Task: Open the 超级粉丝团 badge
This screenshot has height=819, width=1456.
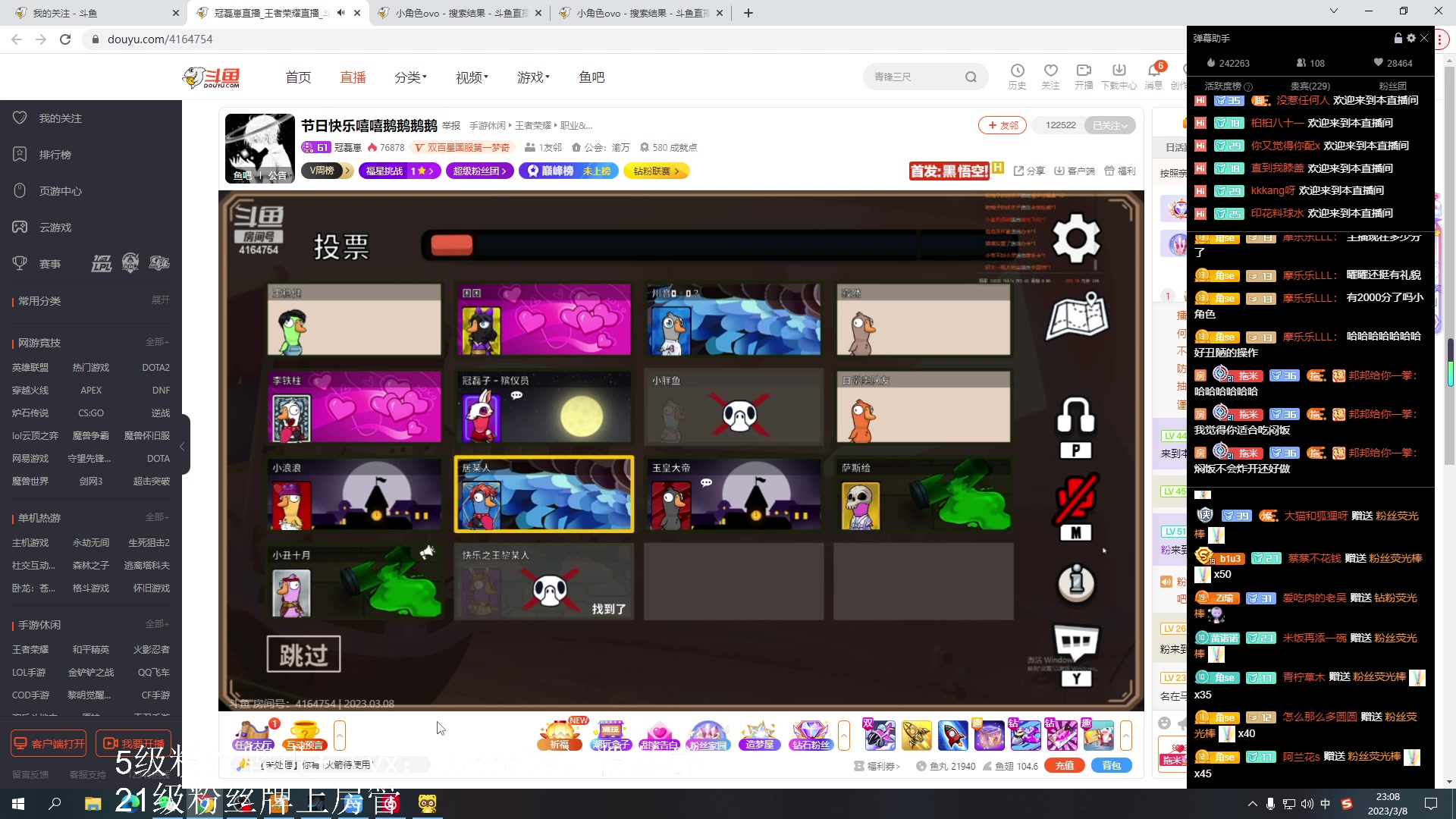Action: point(479,171)
